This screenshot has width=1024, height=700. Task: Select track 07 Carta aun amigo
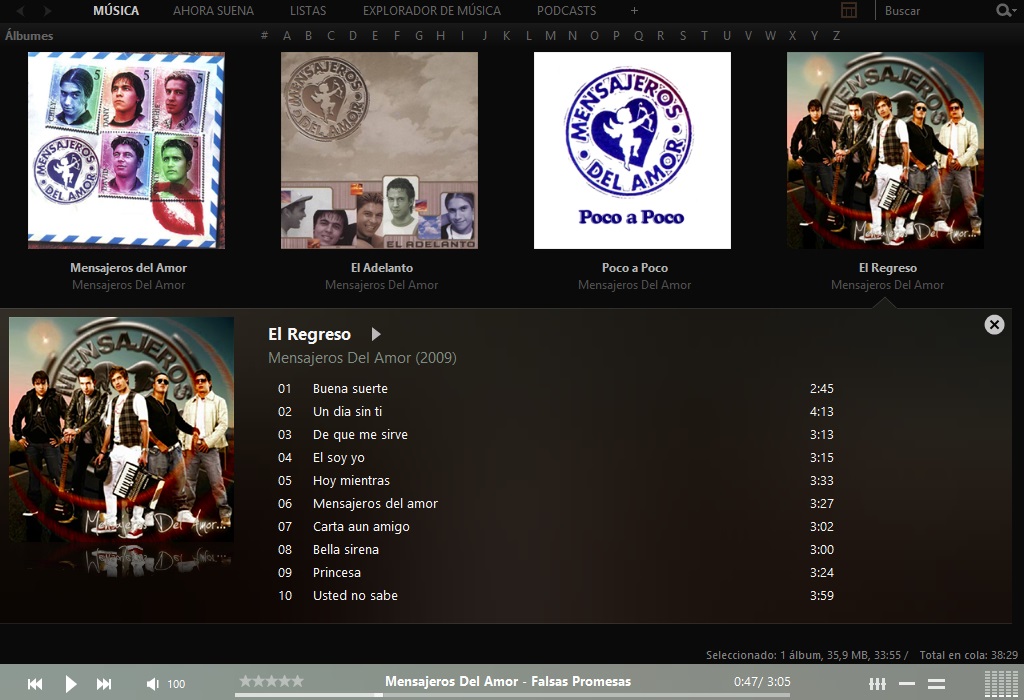555,526
